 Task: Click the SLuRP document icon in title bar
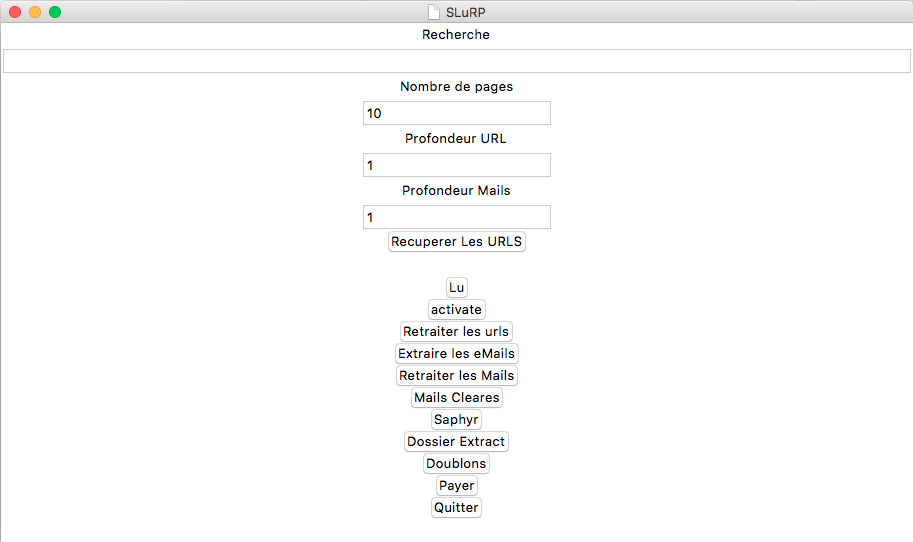[x=434, y=12]
